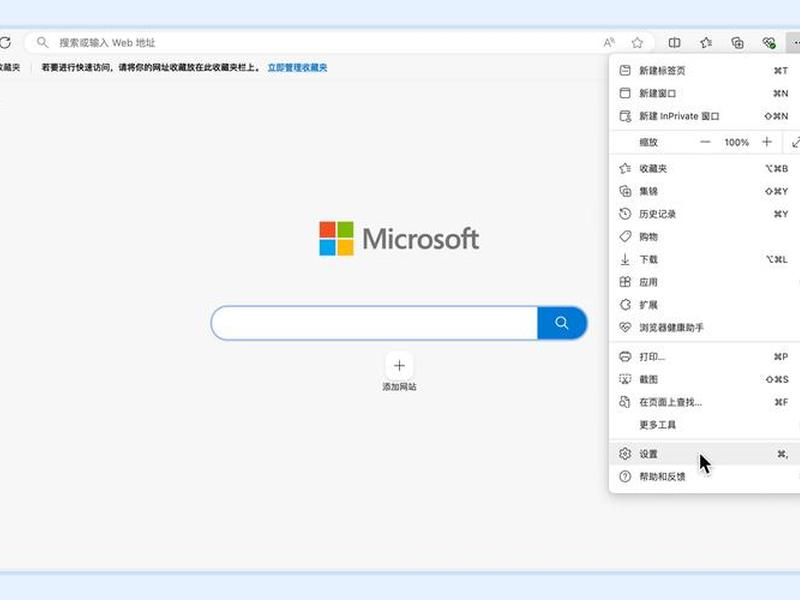Screen dimensions: 800x600
Task: Open 收藏夹 from the menu
Action: [x=705, y=168]
